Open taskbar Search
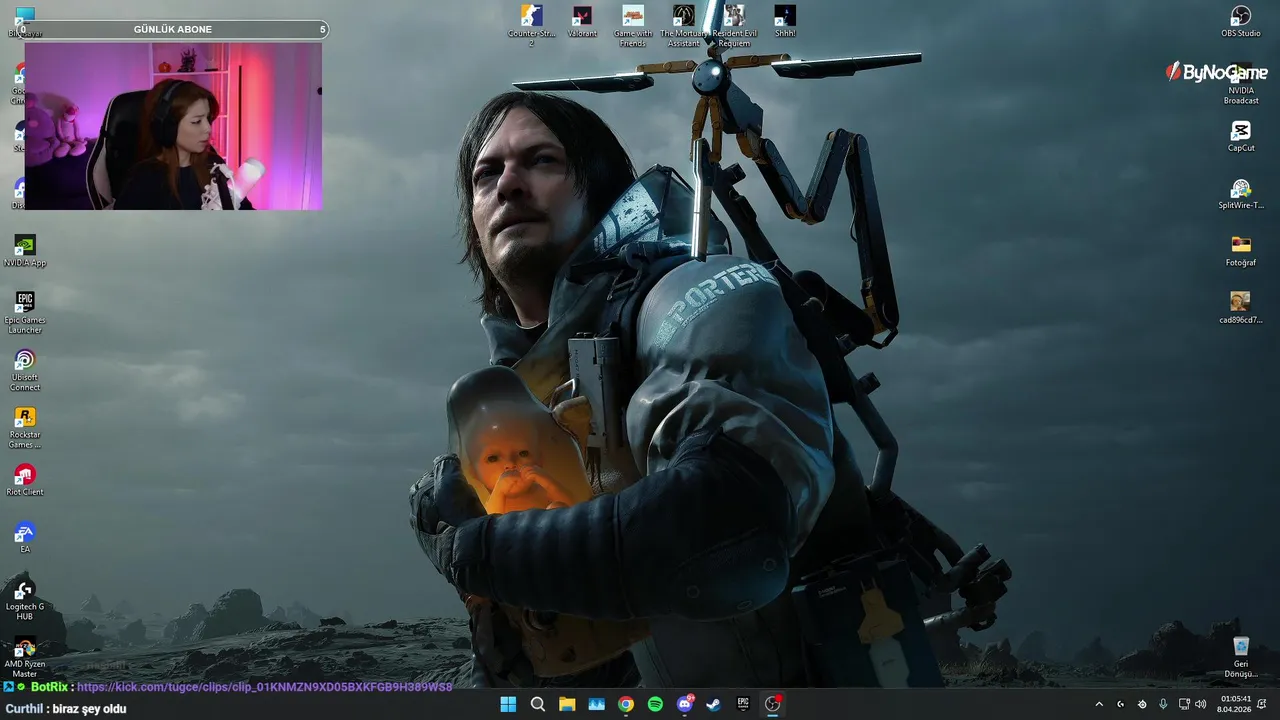This screenshot has width=1280, height=720. (x=538, y=704)
